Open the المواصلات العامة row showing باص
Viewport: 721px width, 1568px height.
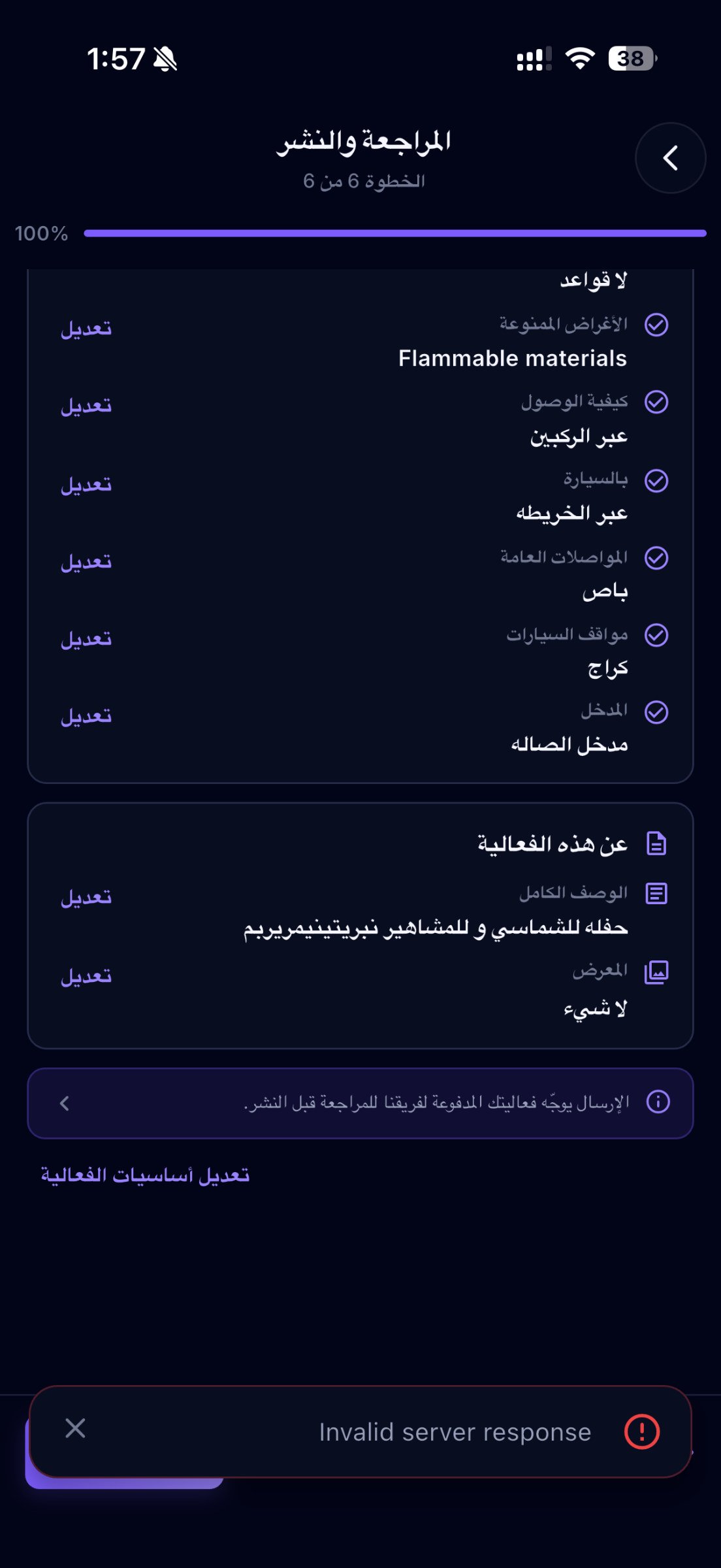[360, 574]
